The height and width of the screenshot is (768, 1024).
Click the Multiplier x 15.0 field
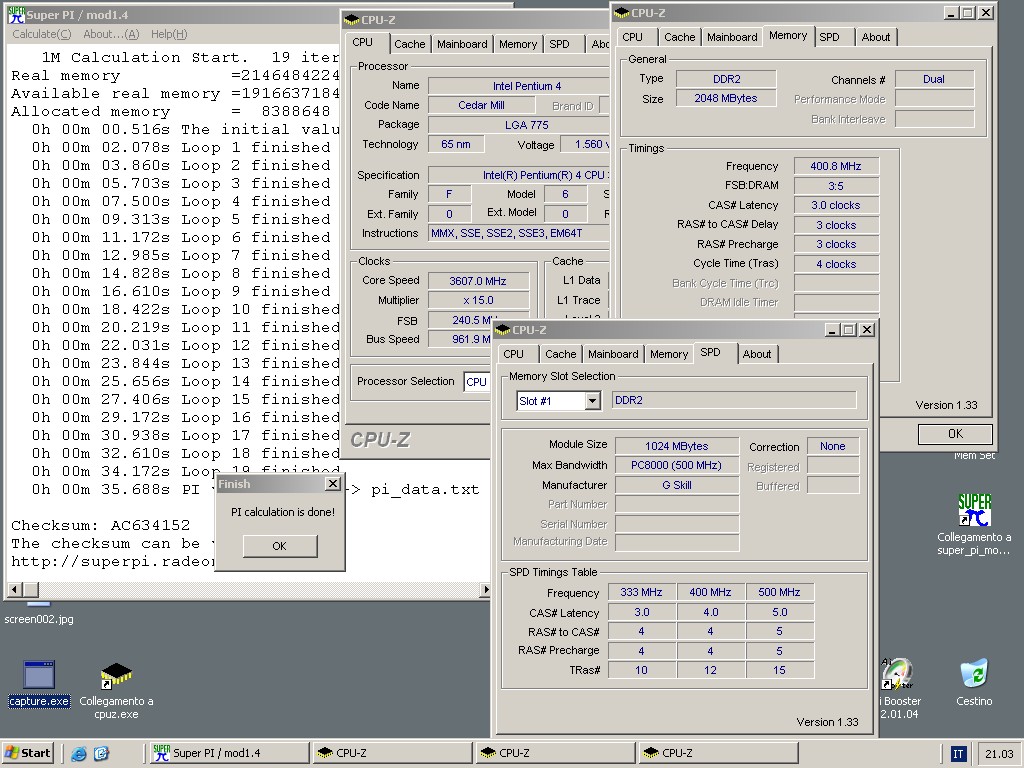pyautogui.click(x=478, y=300)
